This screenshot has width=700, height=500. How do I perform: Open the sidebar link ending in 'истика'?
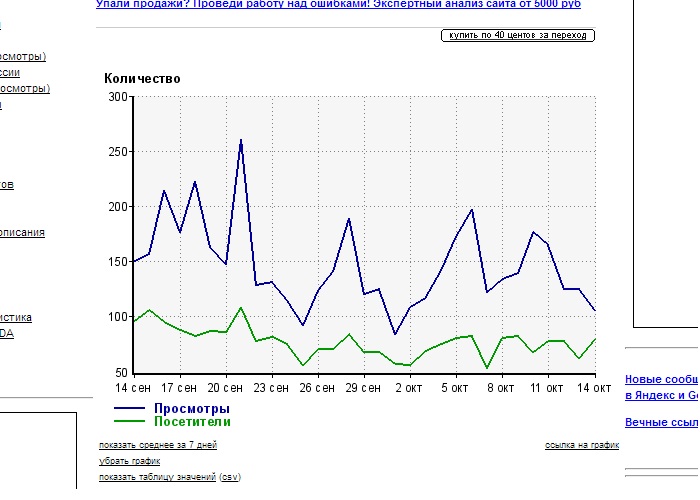coord(16,318)
